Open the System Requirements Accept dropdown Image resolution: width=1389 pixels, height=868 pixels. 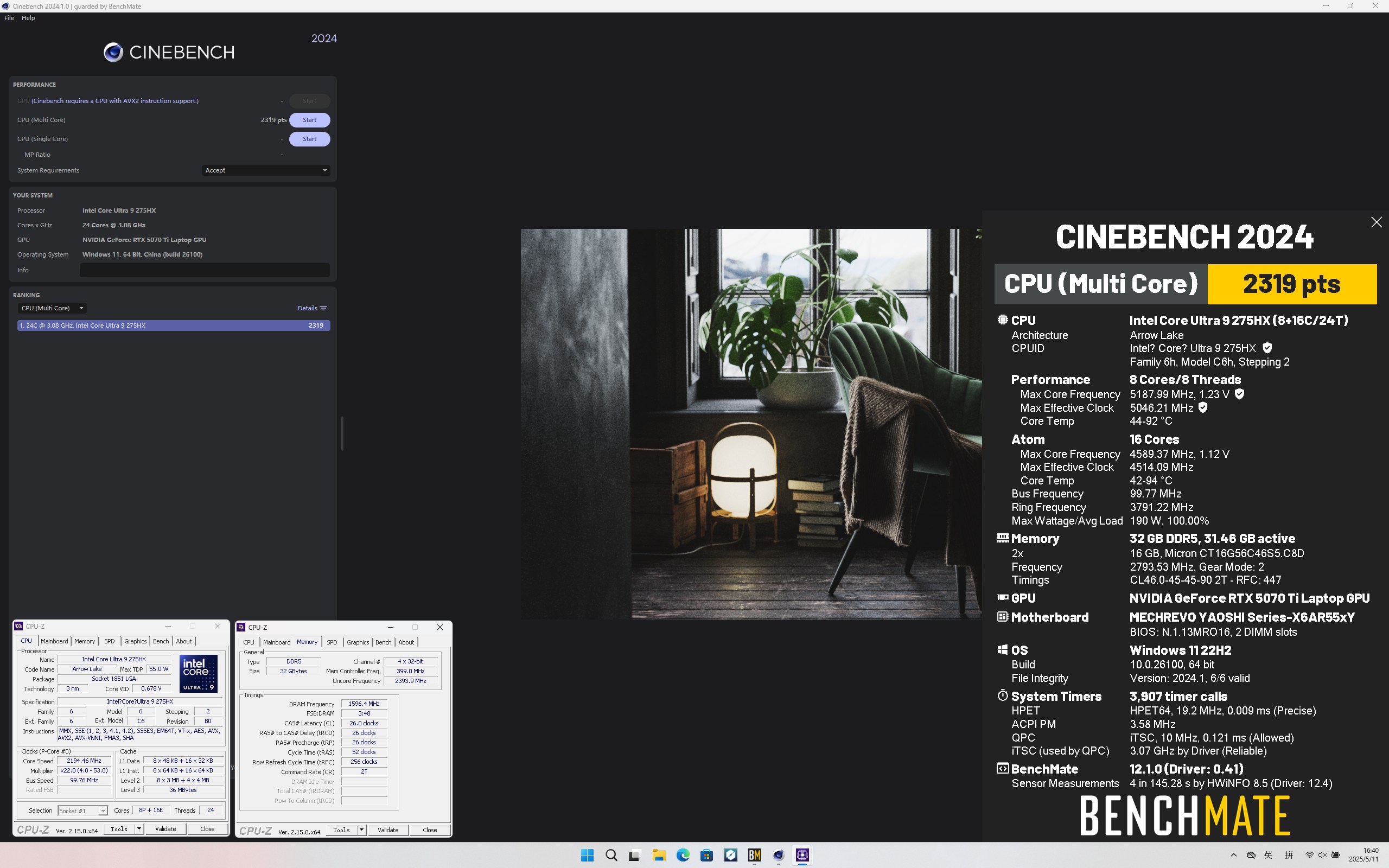tap(266, 170)
